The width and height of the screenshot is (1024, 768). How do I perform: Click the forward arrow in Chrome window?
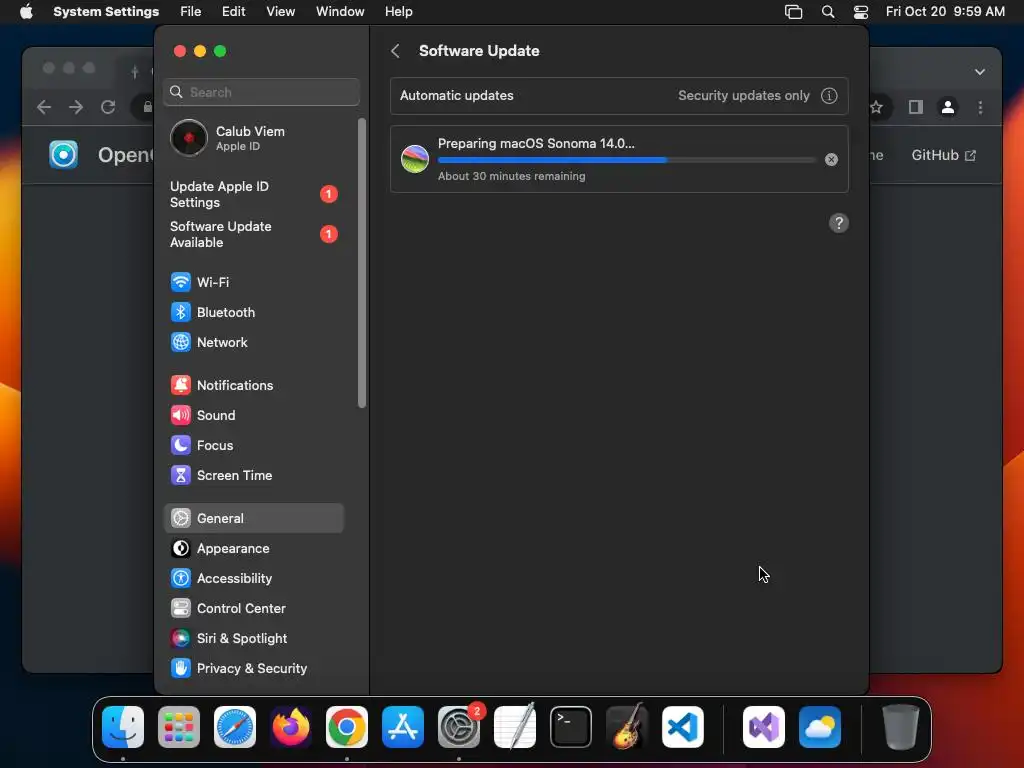76,107
